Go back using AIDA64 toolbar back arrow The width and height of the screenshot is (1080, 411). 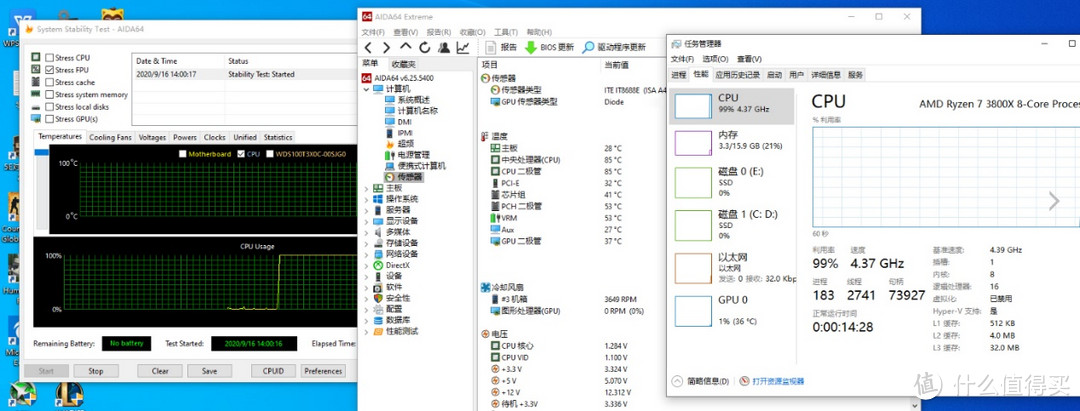point(368,48)
